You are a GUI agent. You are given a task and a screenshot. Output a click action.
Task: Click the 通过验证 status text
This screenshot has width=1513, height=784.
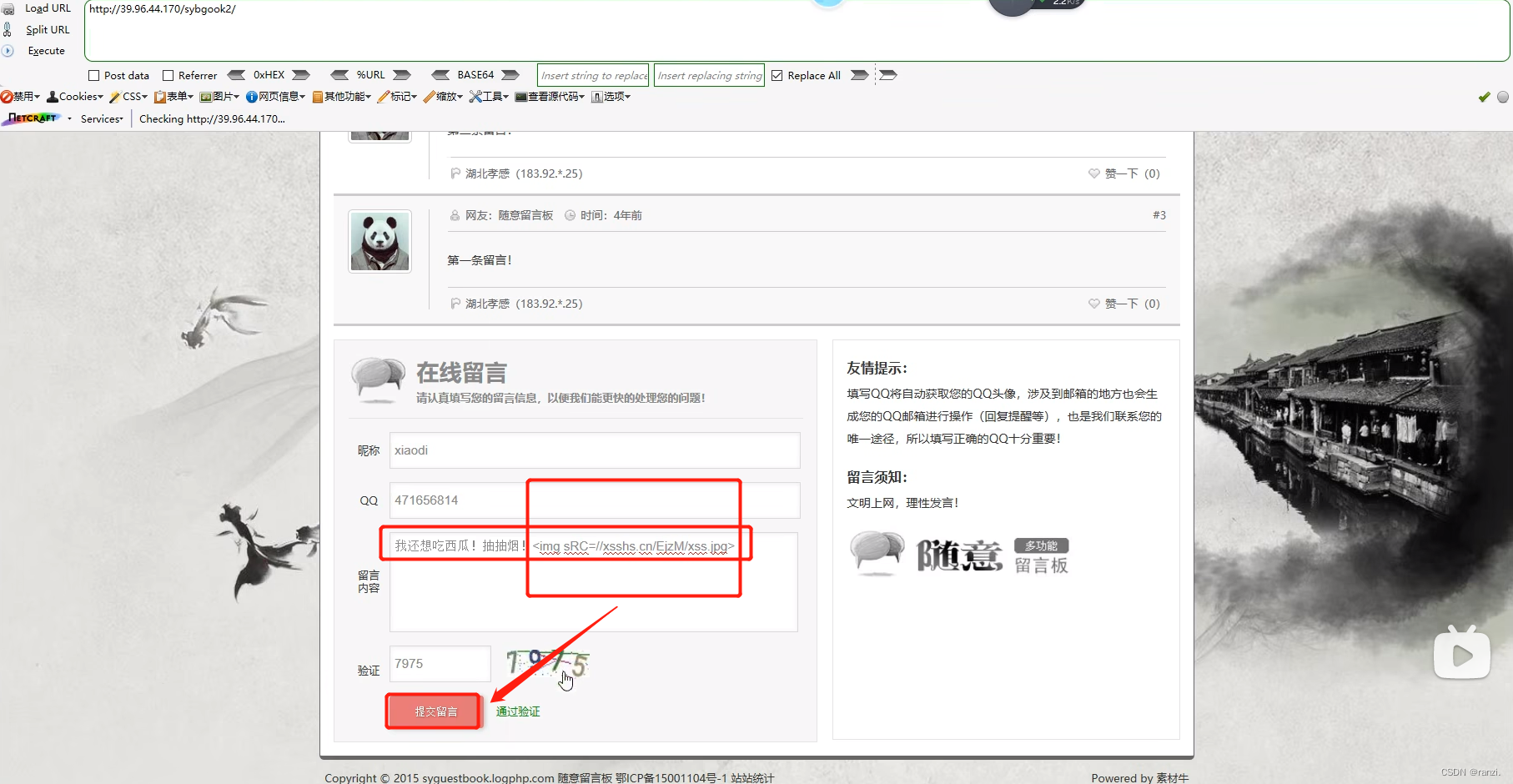click(518, 711)
